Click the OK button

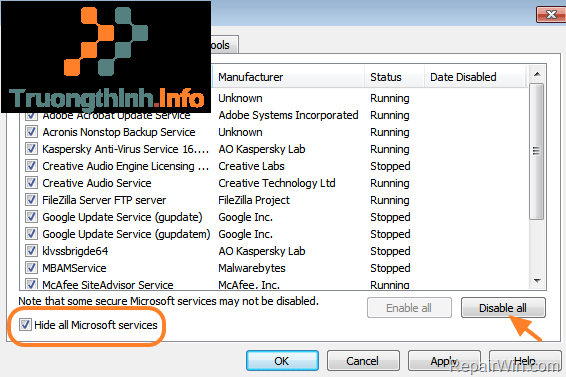(282, 361)
